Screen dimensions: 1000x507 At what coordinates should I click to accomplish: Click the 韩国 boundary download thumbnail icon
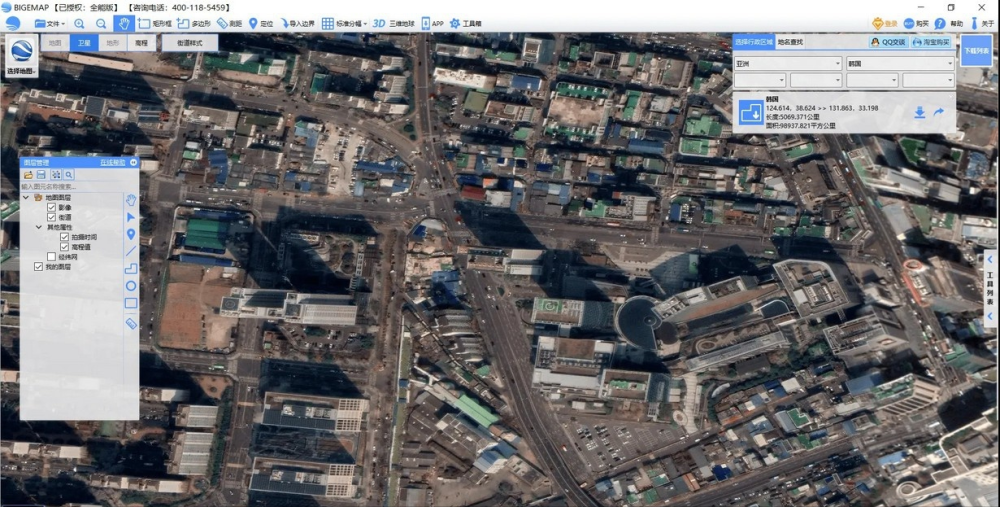pos(751,113)
